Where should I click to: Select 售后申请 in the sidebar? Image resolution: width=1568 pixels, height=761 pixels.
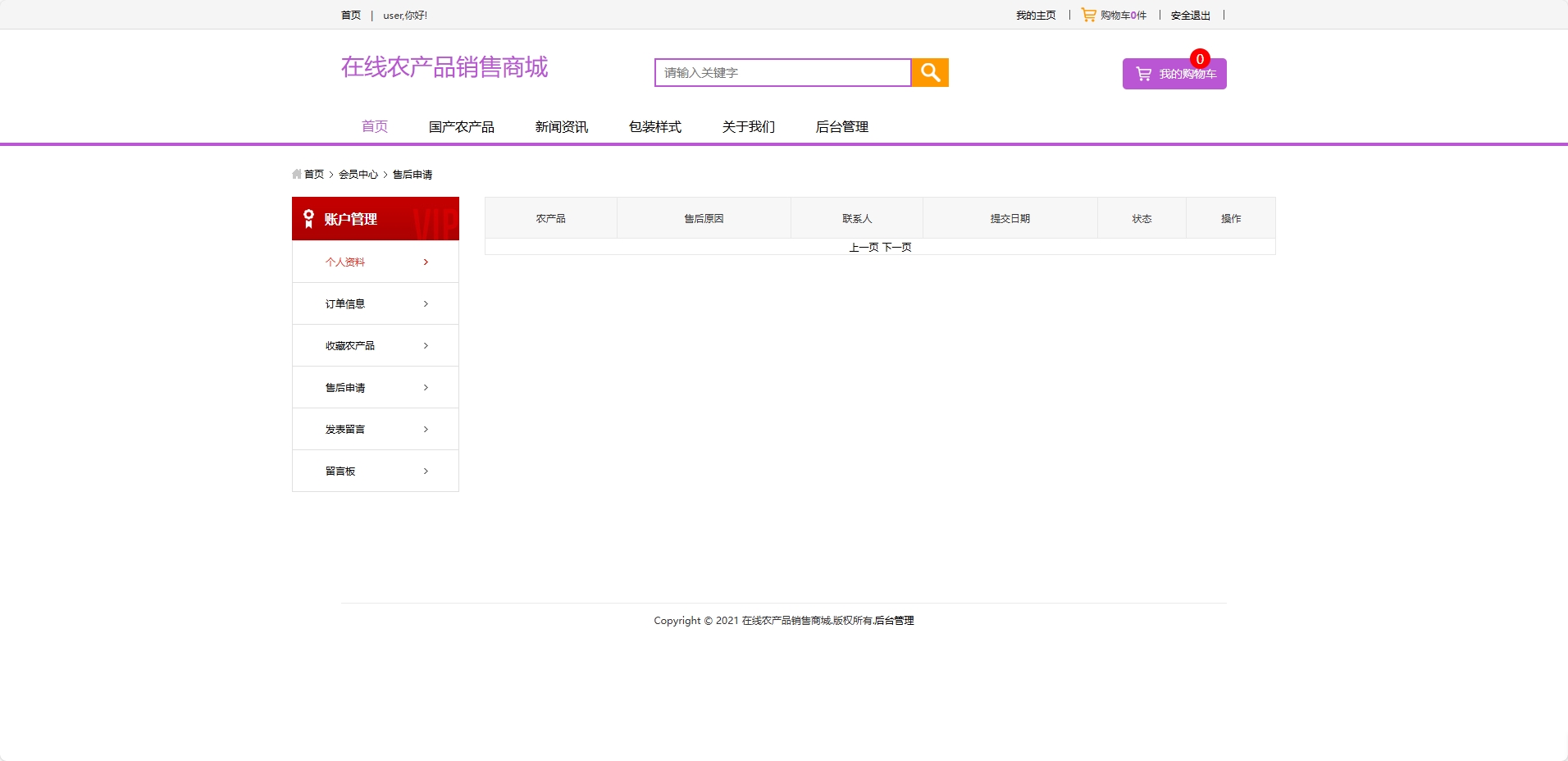tap(344, 387)
